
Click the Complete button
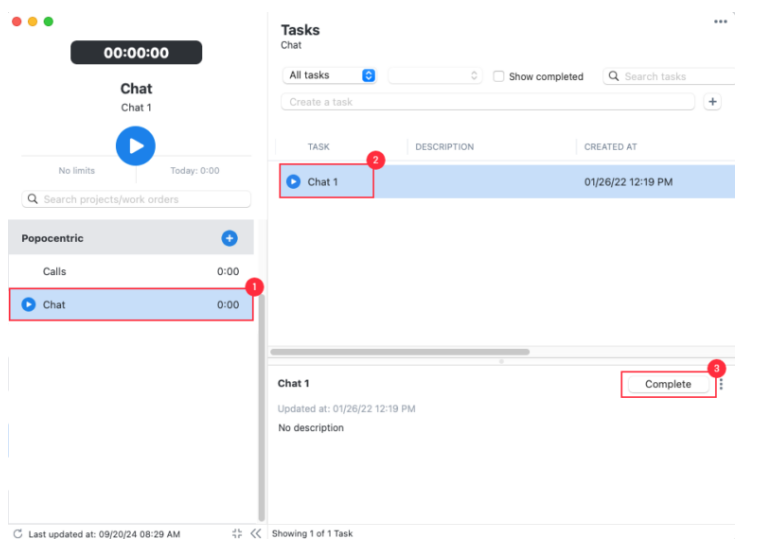668,384
